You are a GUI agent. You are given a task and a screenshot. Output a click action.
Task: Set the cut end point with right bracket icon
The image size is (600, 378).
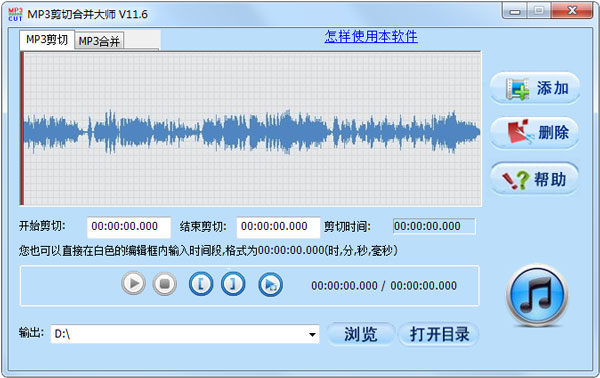point(233,284)
